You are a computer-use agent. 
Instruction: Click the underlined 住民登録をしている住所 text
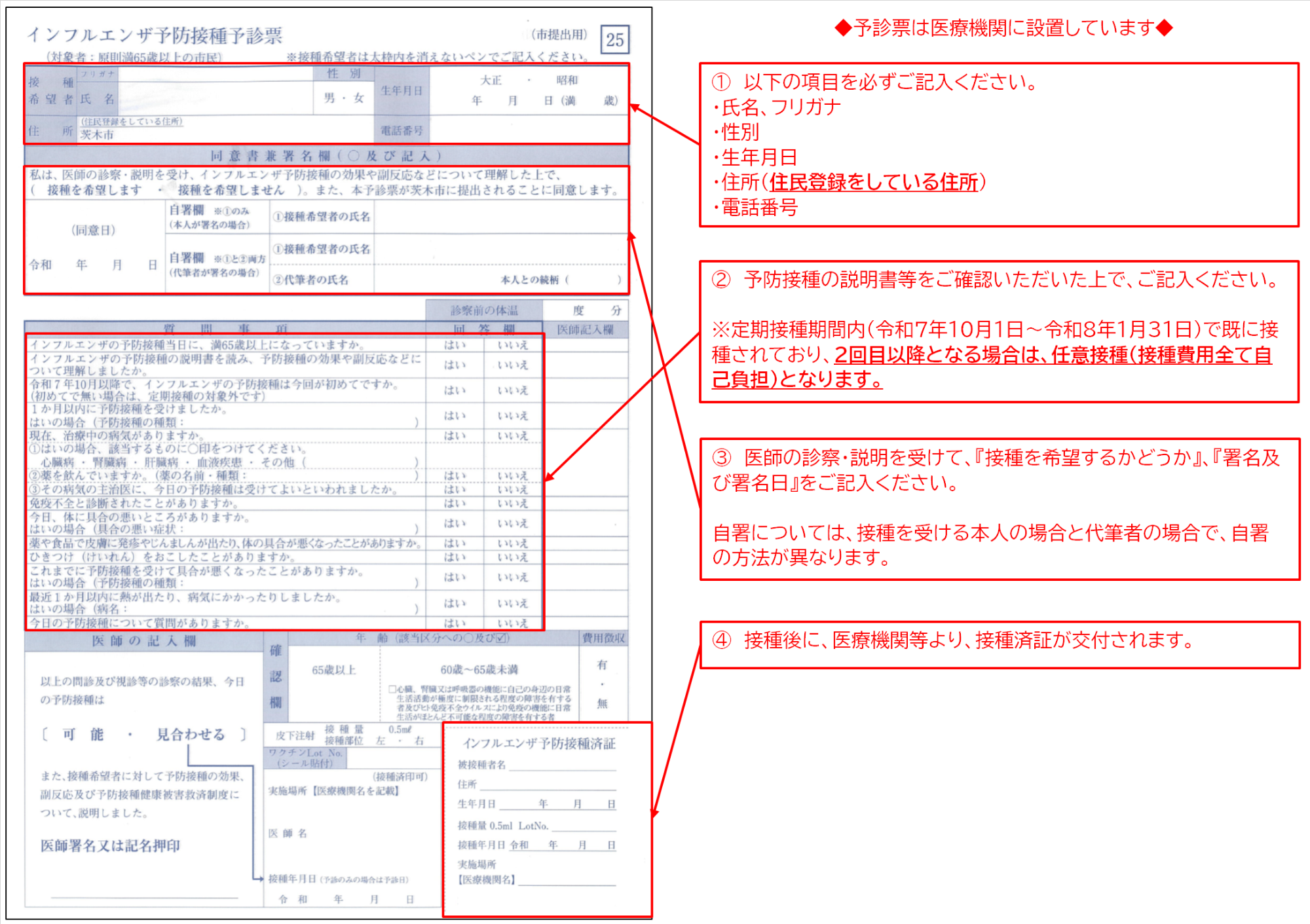click(873, 182)
